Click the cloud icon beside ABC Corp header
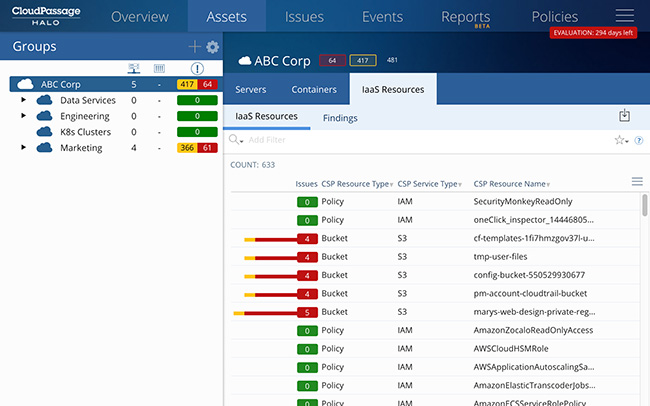Screen dimensions: 650x406 tap(245, 61)
